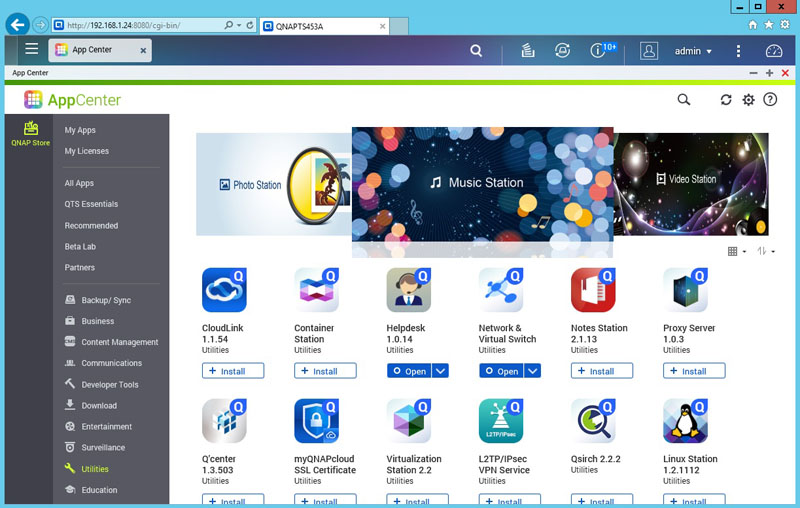
Task: Select the QNAP Store sidebar icon
Action: (31, 134)
